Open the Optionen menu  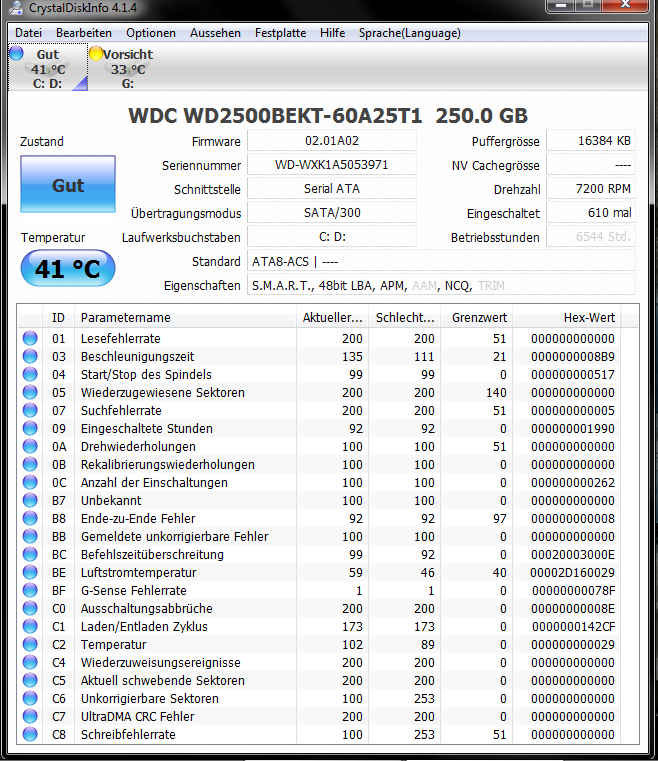(151, 33)
